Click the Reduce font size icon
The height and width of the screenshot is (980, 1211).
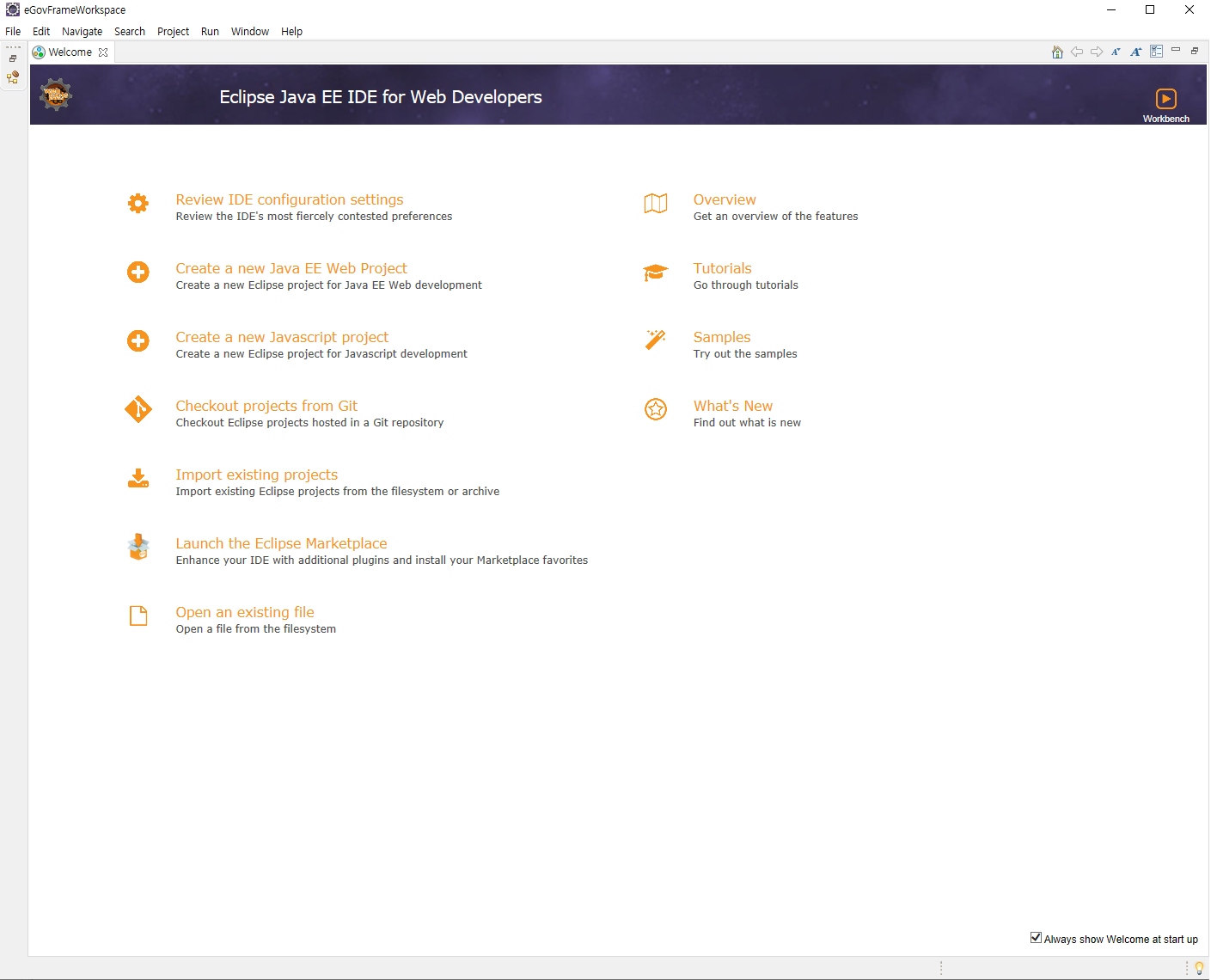click(1116, 52)
